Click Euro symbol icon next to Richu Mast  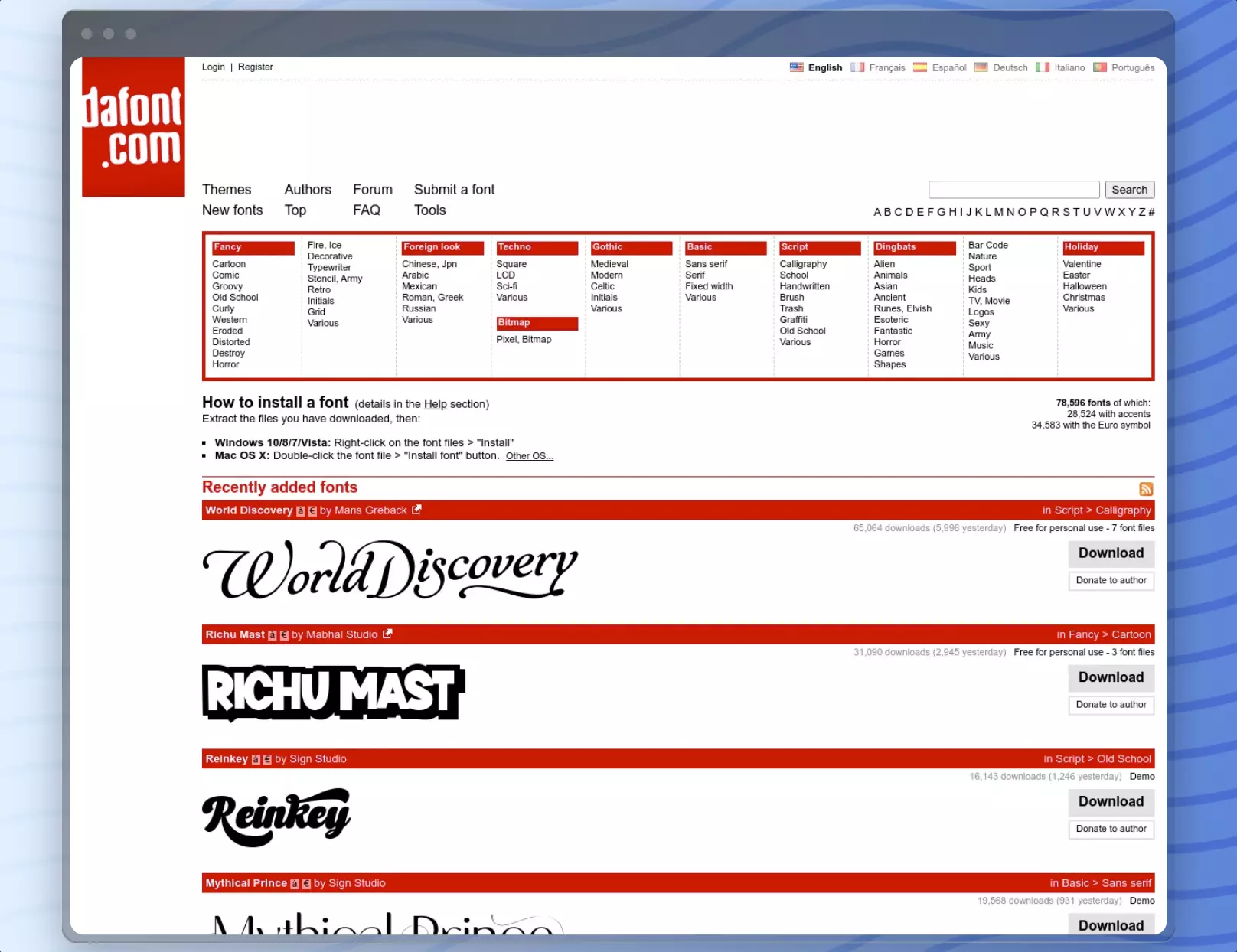coord(284,635)
